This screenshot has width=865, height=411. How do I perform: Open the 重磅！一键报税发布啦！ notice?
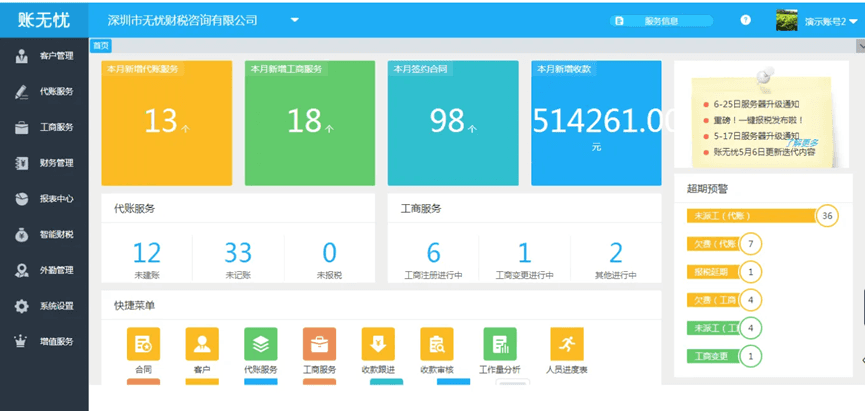(x=759, y=120)
